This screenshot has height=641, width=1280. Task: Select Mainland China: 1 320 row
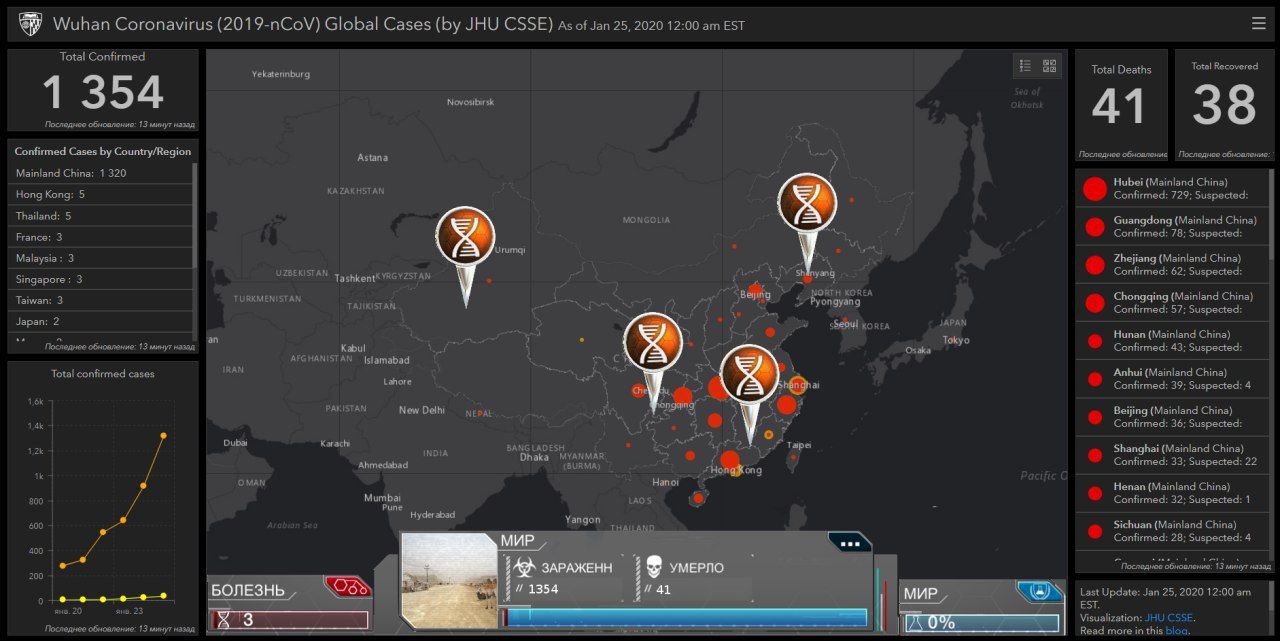pyautogui.click(x=101, y=173)
